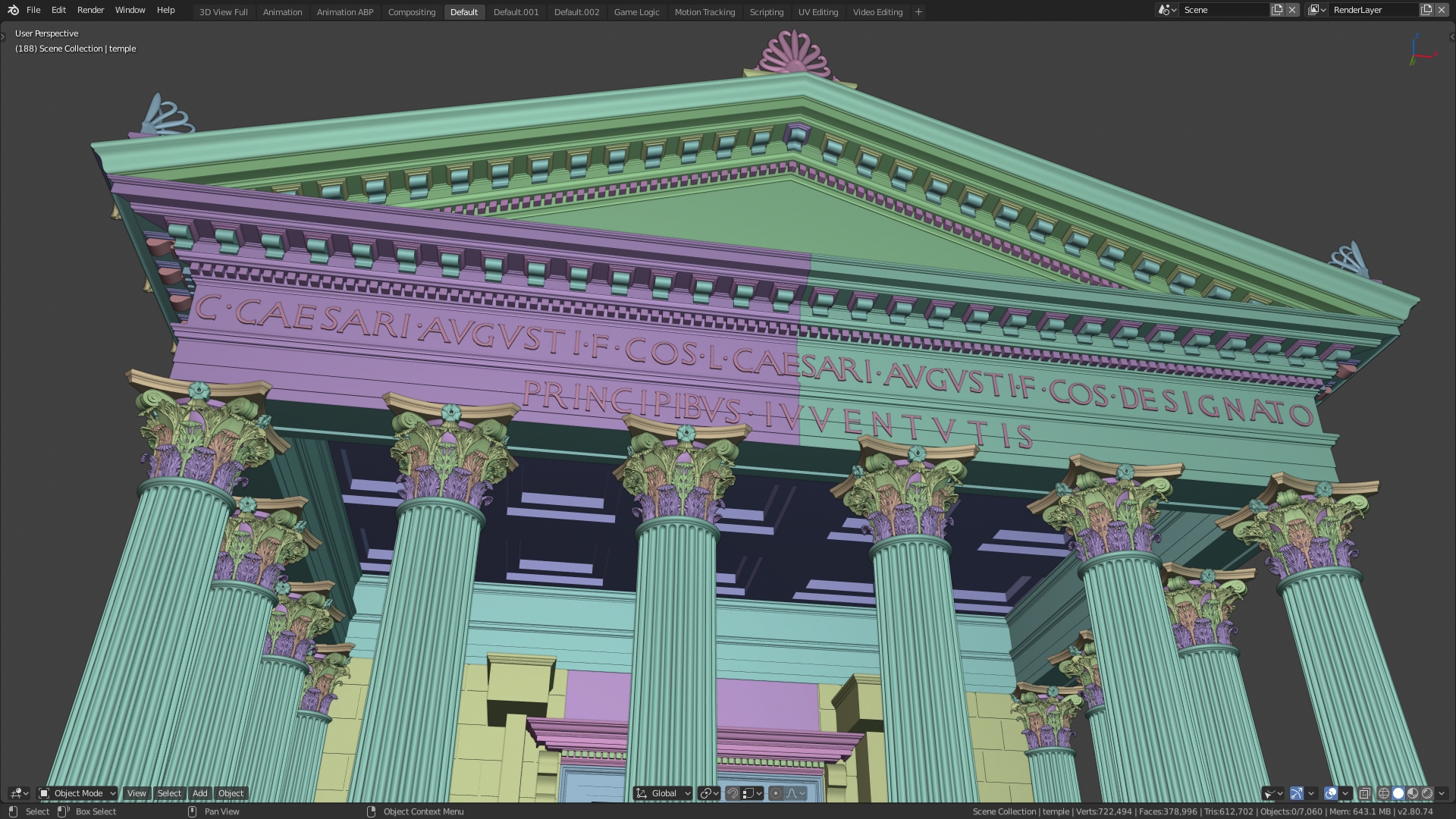The image size is (1456, 819).
Task: Select wireframe viewport shading icon
Action: pyautogui.click(x=1384, y=793)
